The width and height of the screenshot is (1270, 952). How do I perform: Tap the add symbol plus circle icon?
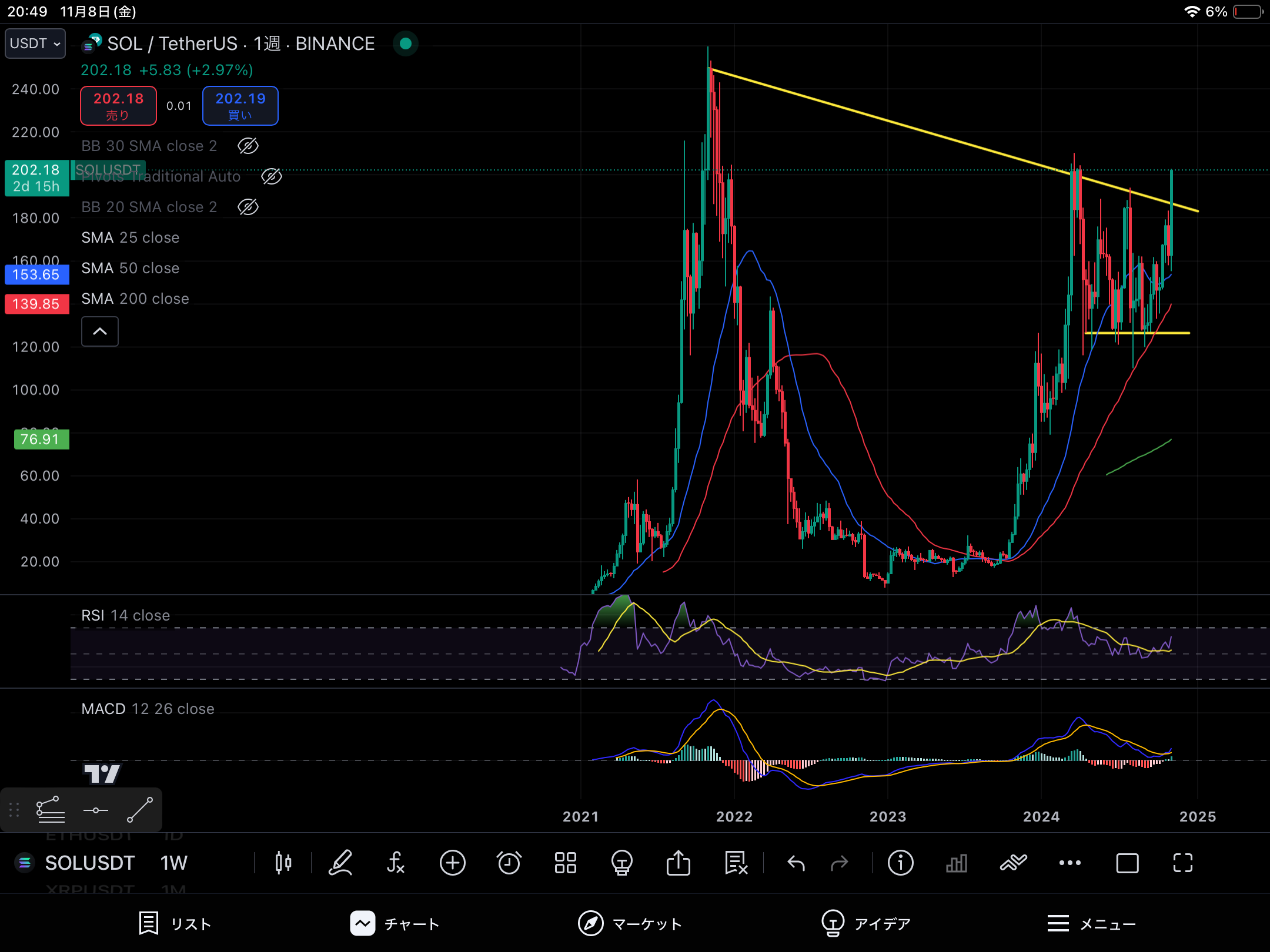pos(452,863)
